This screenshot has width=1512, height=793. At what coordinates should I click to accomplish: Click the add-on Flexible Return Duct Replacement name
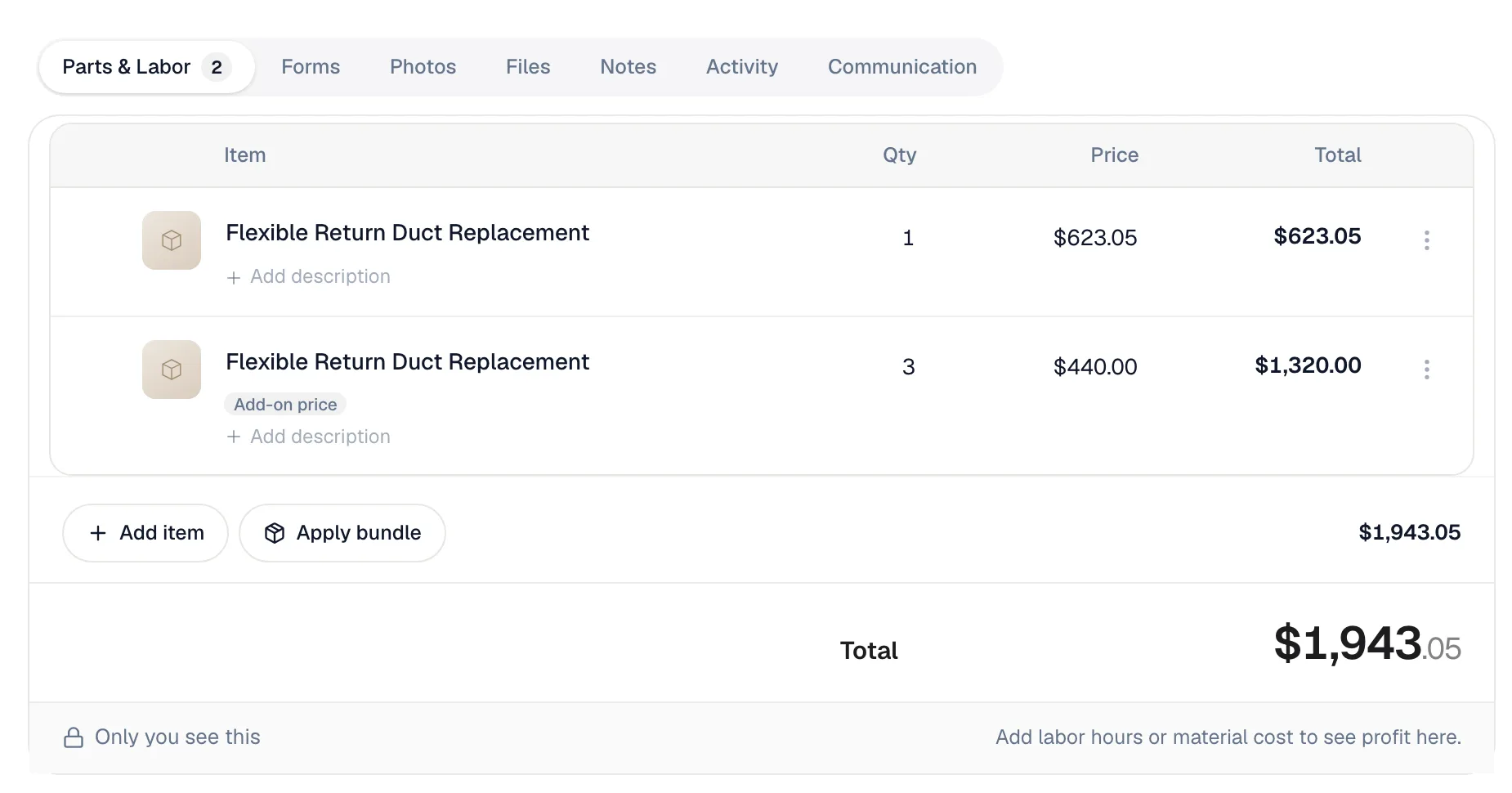[x=407, y=362]
